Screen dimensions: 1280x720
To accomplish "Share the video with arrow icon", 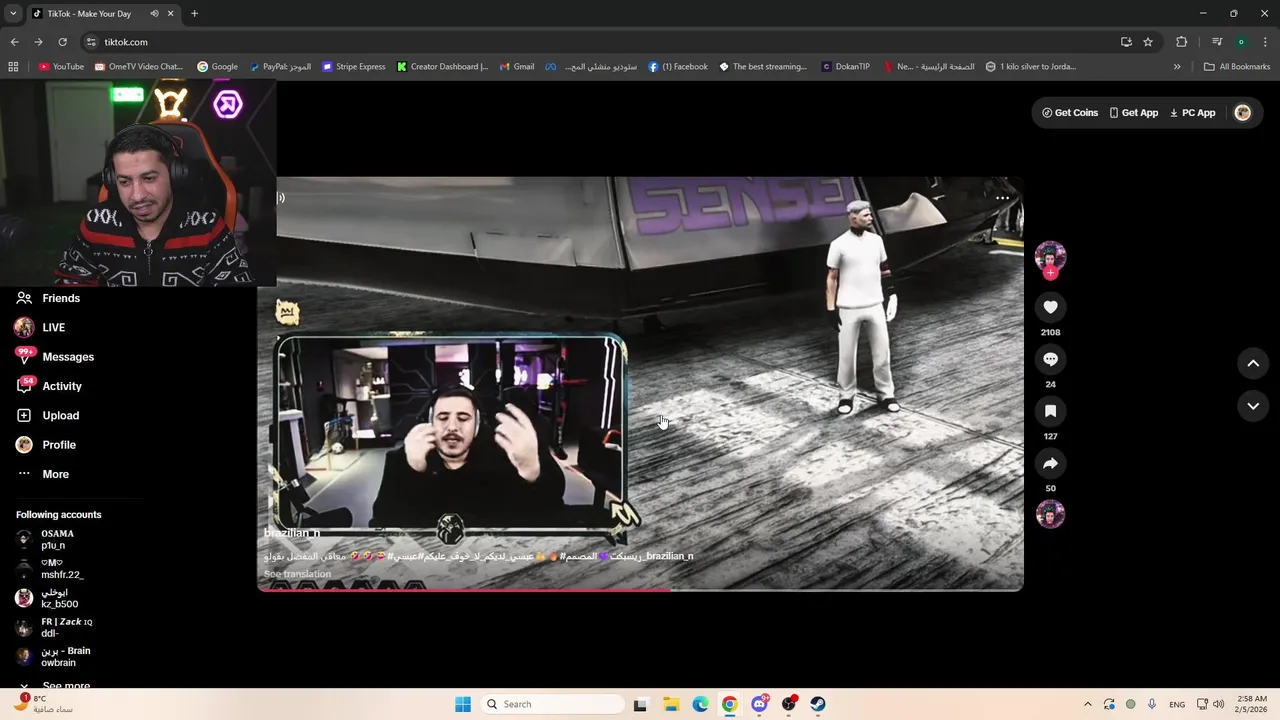I will 1050,463.
